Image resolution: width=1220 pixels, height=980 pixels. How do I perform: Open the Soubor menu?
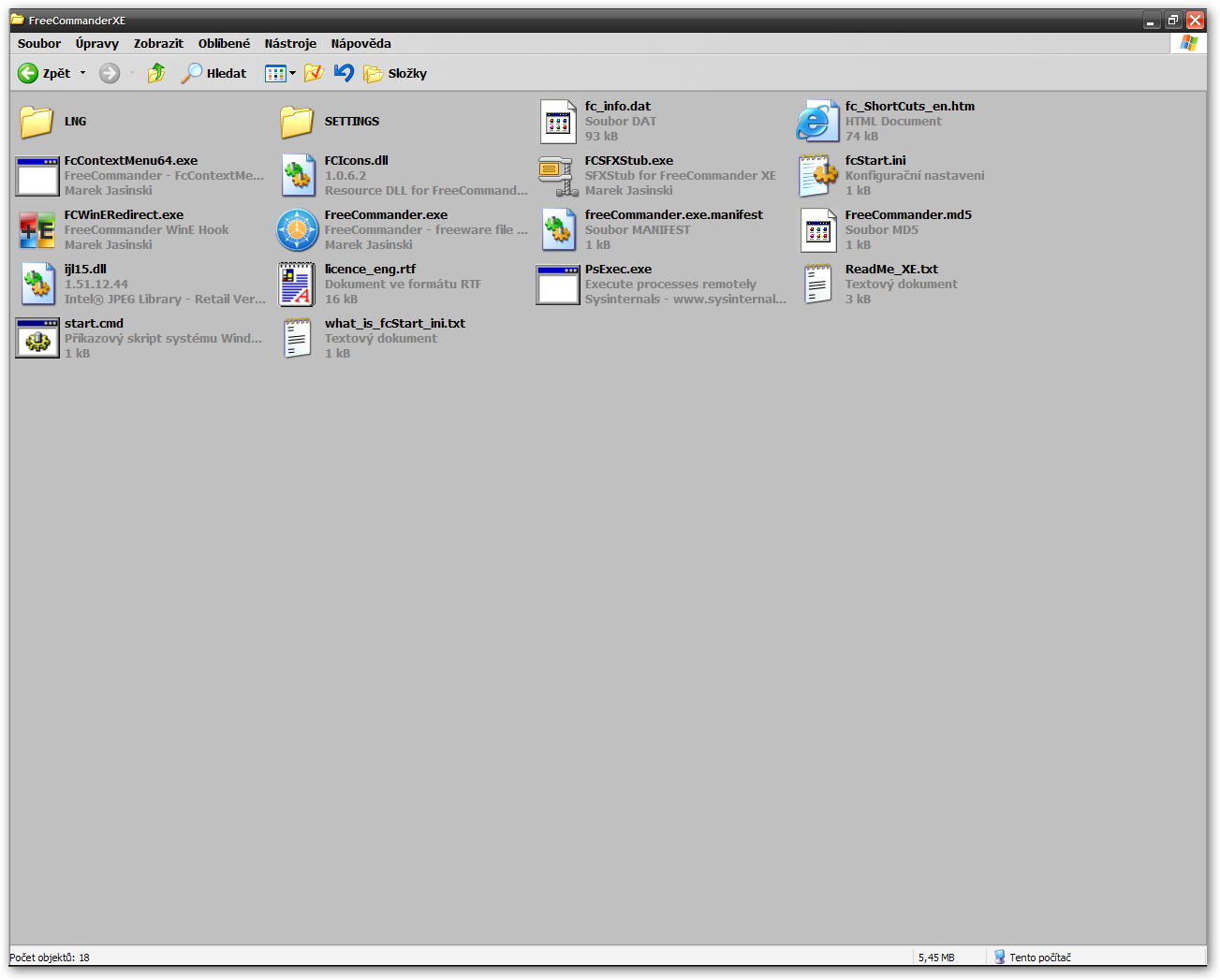[39, 44]
